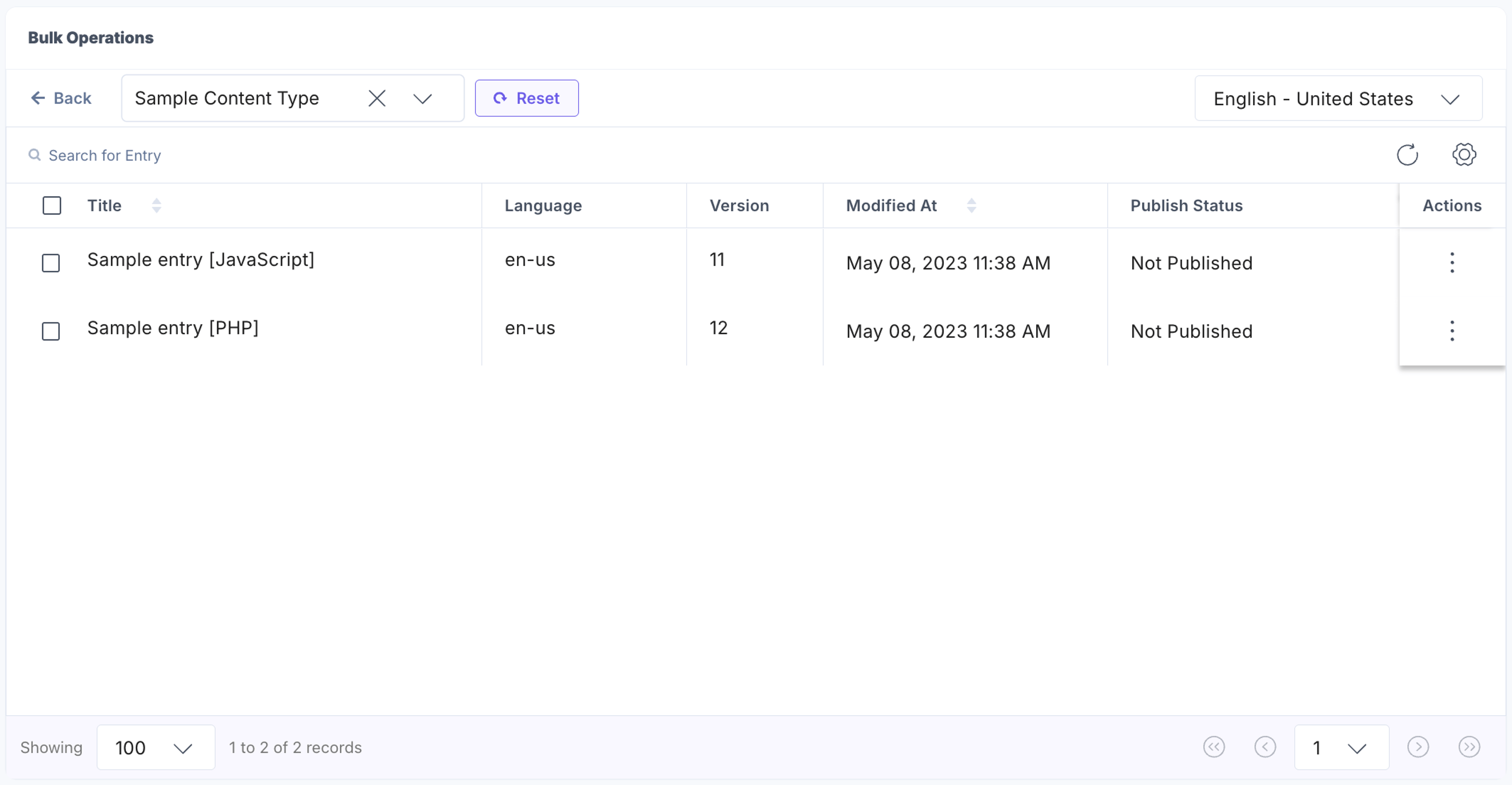The image size is (1512, 785).
Task: Sort entries by Title
Action: point(156,206)
